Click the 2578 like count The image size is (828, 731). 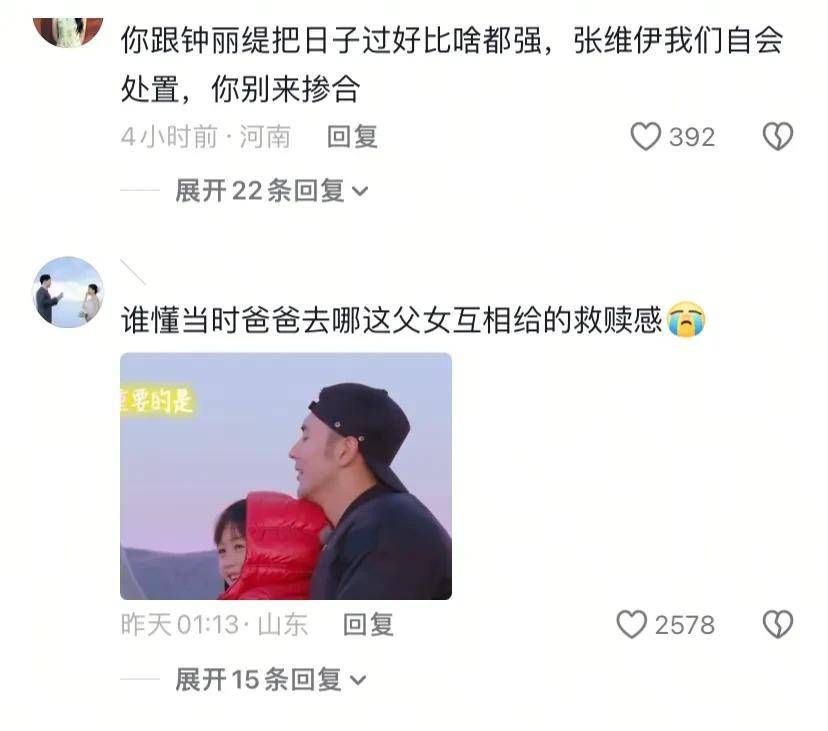click(x=685, y=625)
